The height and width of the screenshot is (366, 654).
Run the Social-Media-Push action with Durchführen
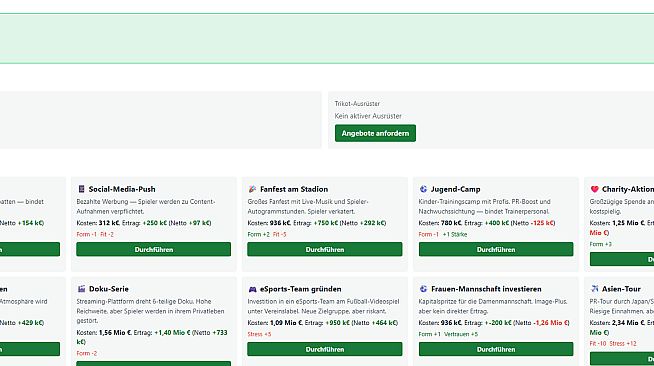pos(153,249)
